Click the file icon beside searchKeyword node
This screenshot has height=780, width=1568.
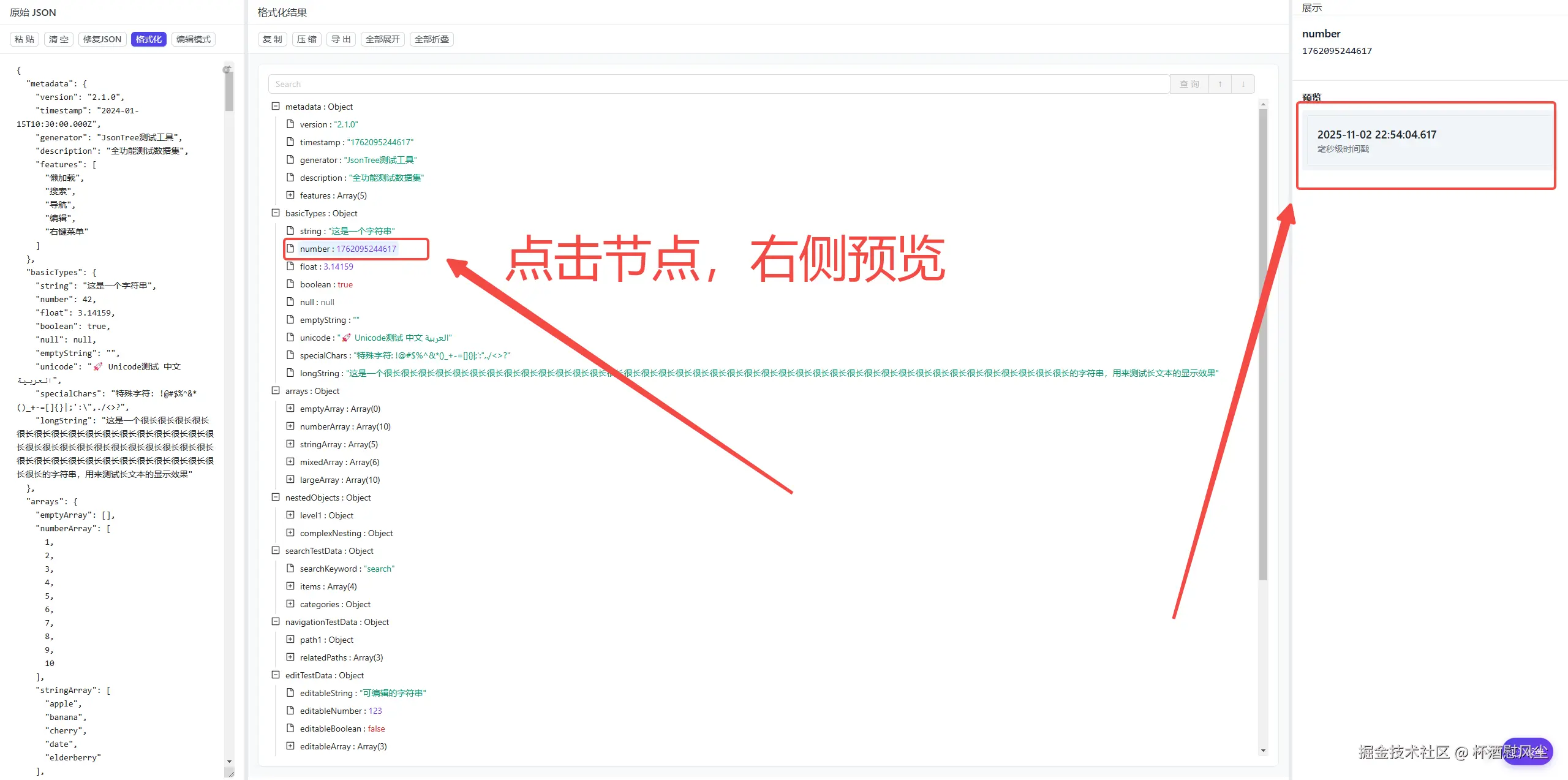[x=290, y=568]
